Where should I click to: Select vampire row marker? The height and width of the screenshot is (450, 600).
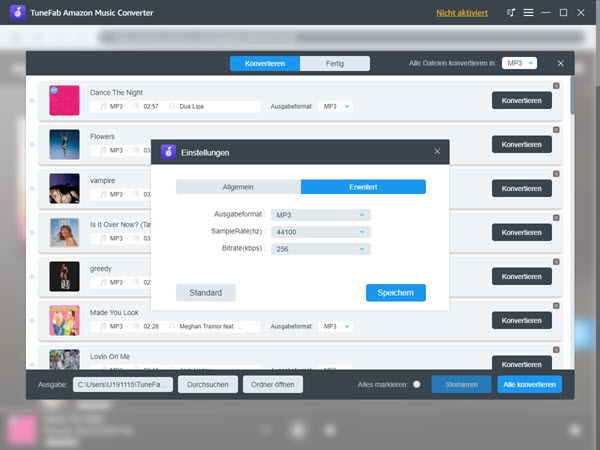32,189
